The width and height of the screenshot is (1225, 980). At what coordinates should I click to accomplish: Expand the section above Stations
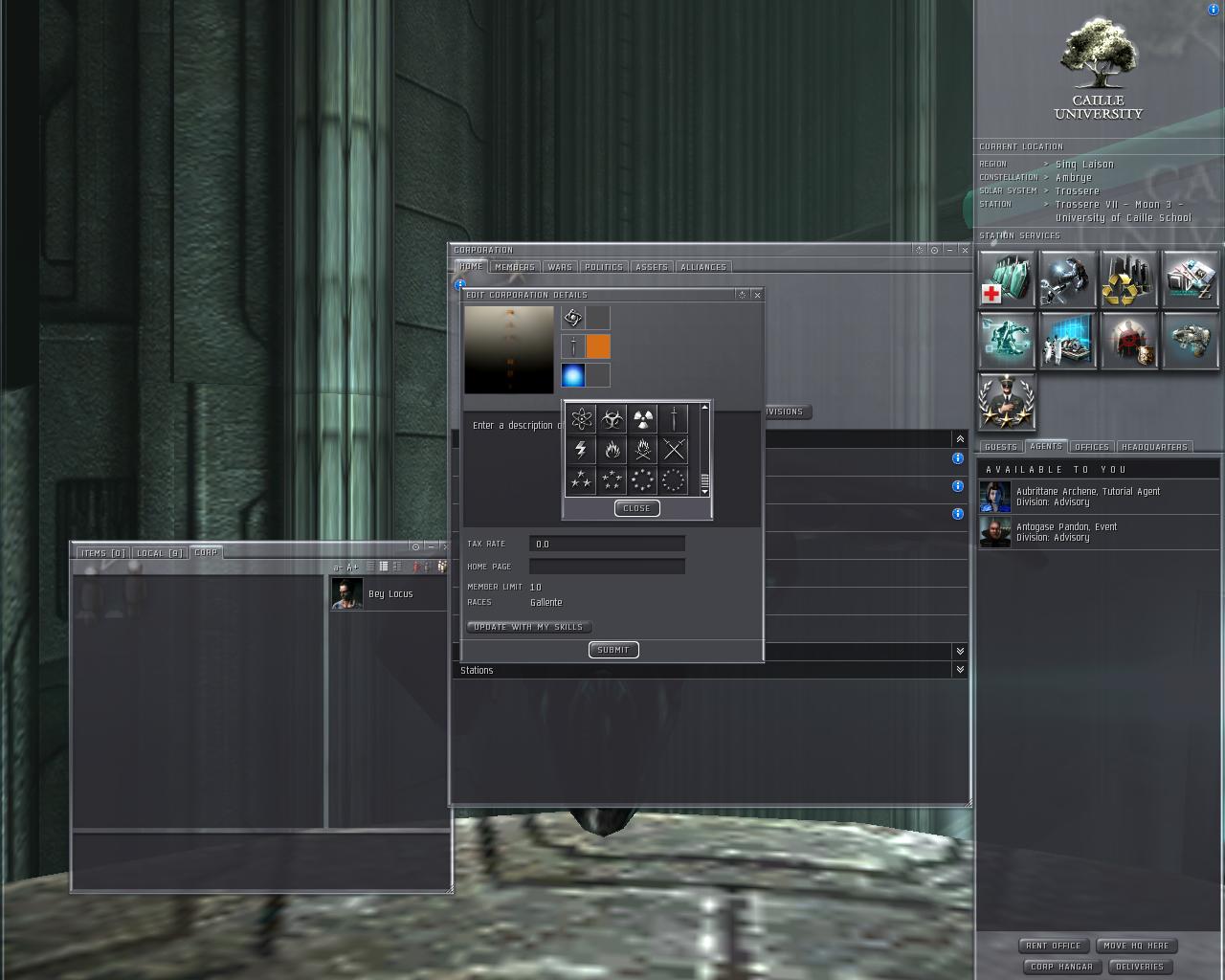click(x=960, y=651)
